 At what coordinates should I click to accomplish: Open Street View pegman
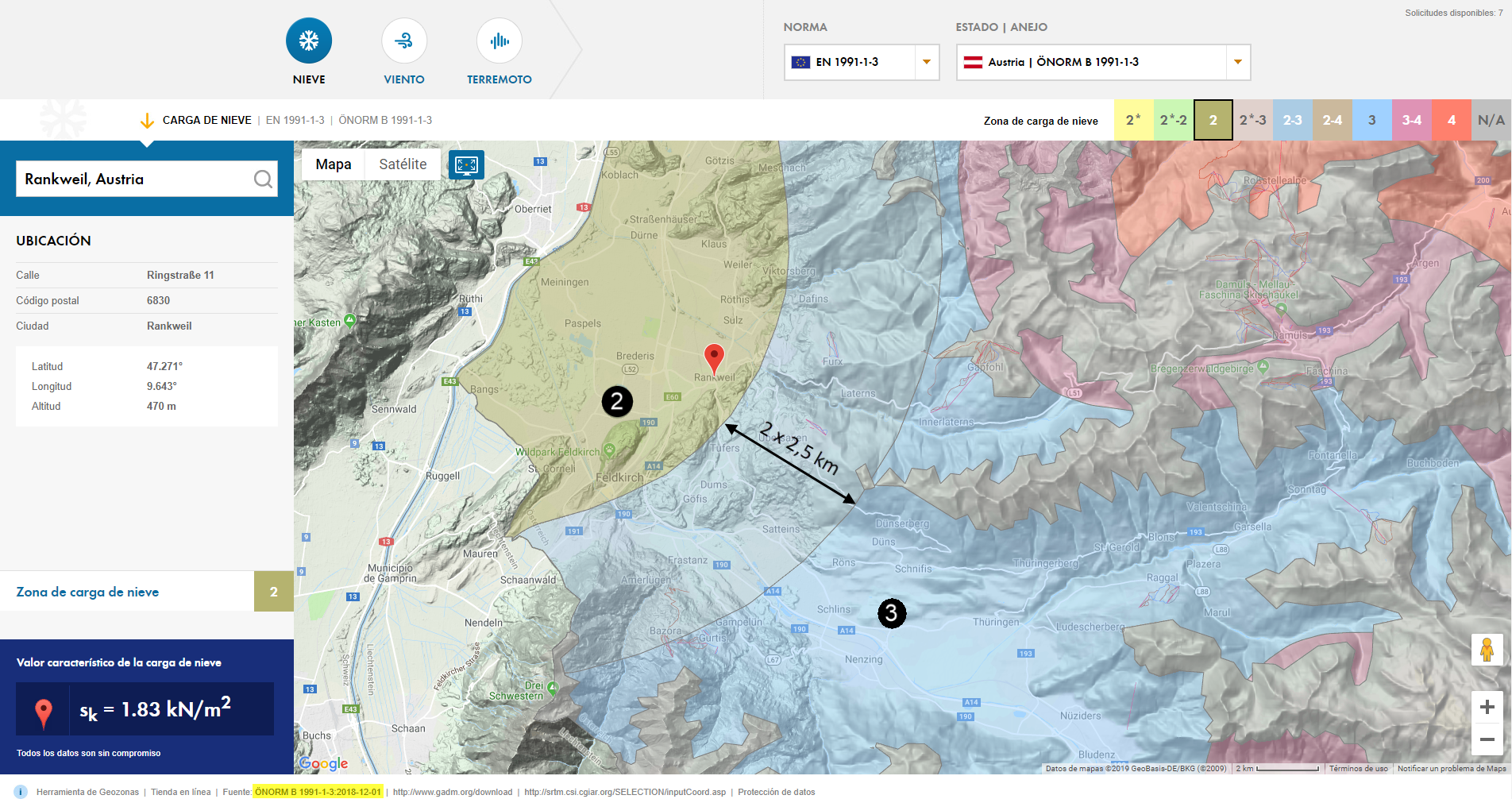(1487, 650)
